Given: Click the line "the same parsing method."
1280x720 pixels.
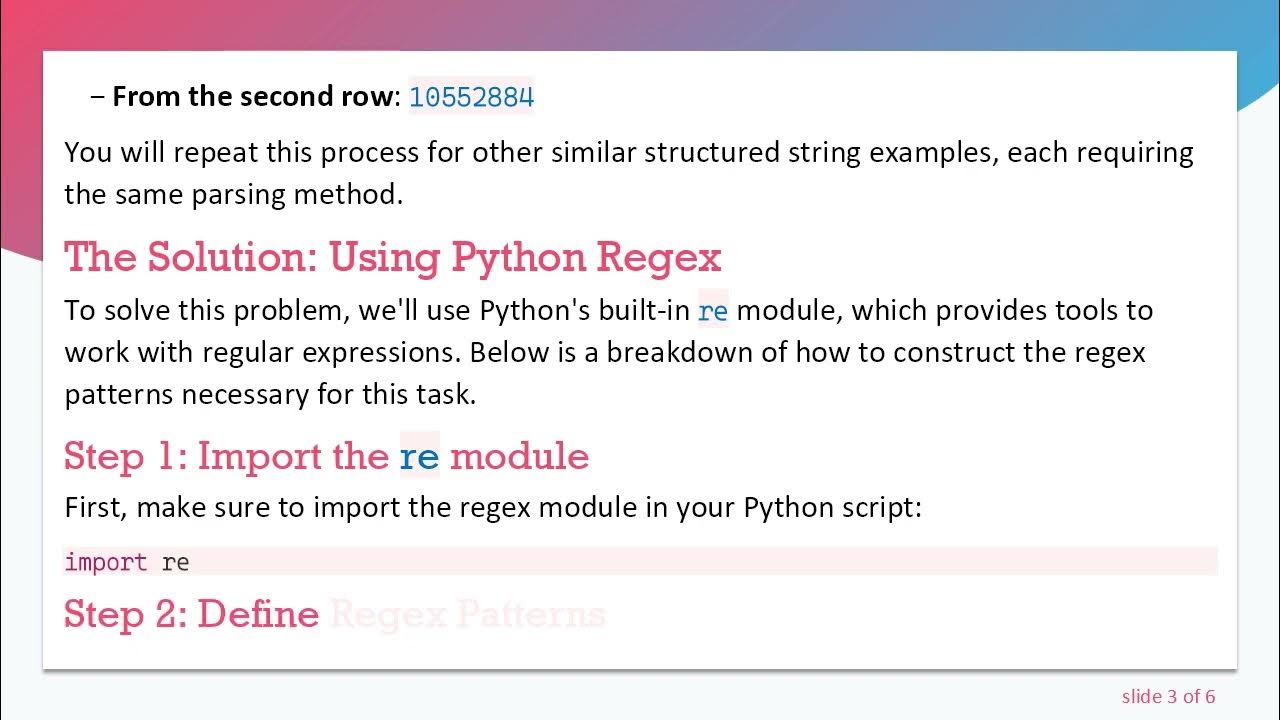Looking at the screenshot, I should pyautogui.click(x=233, y=194).
